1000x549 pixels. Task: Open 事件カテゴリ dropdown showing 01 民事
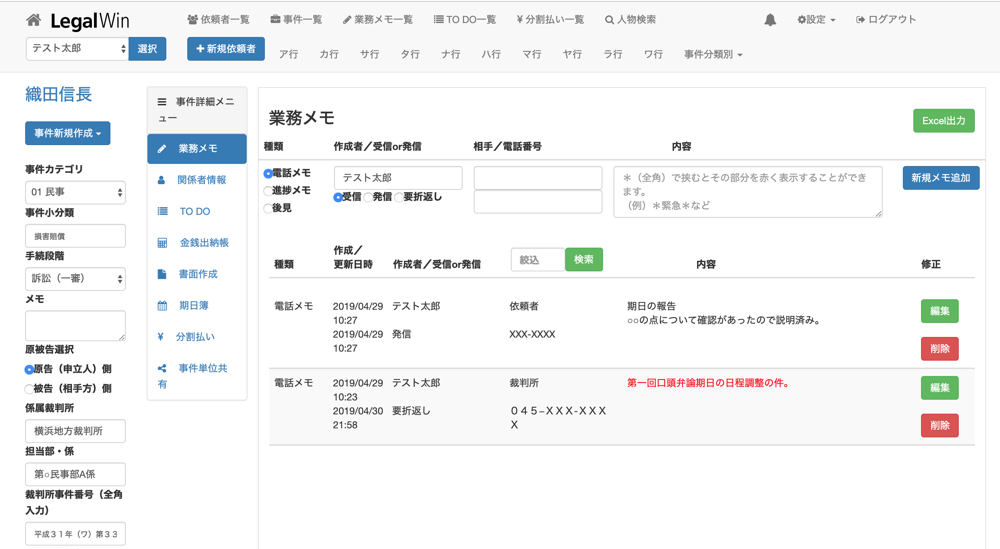[x=75, y=192]
